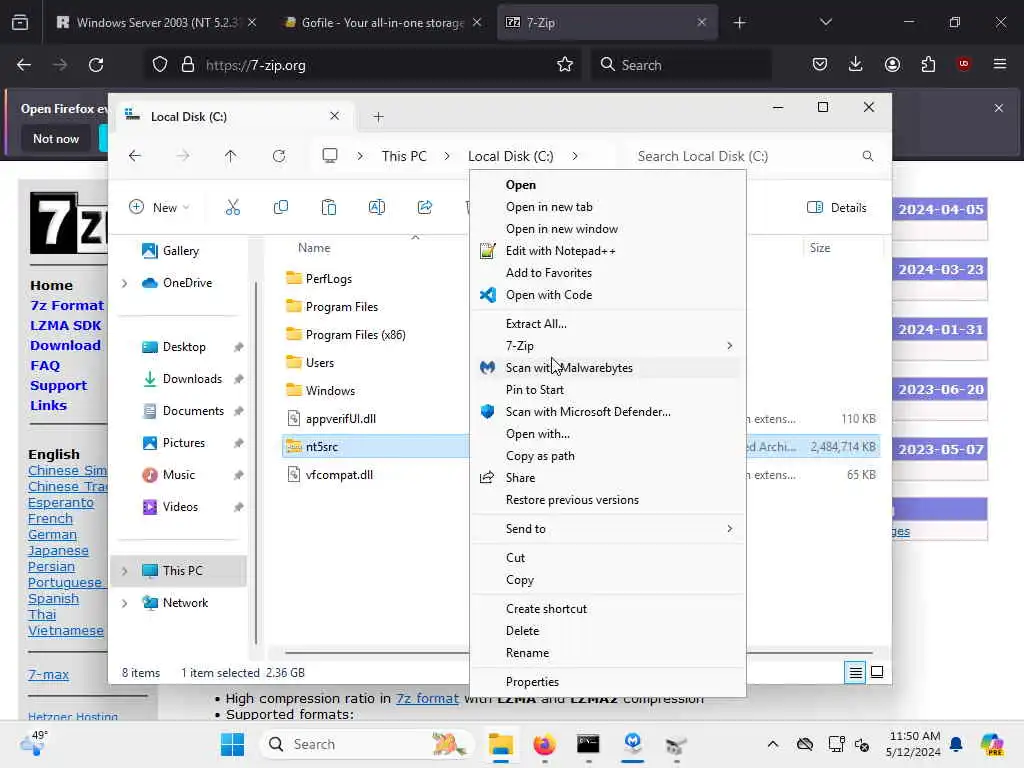The width and height of the screenshot is (1024, 768).
Task: Expand the Send to submenu arrow
Action: click(729, 528)
